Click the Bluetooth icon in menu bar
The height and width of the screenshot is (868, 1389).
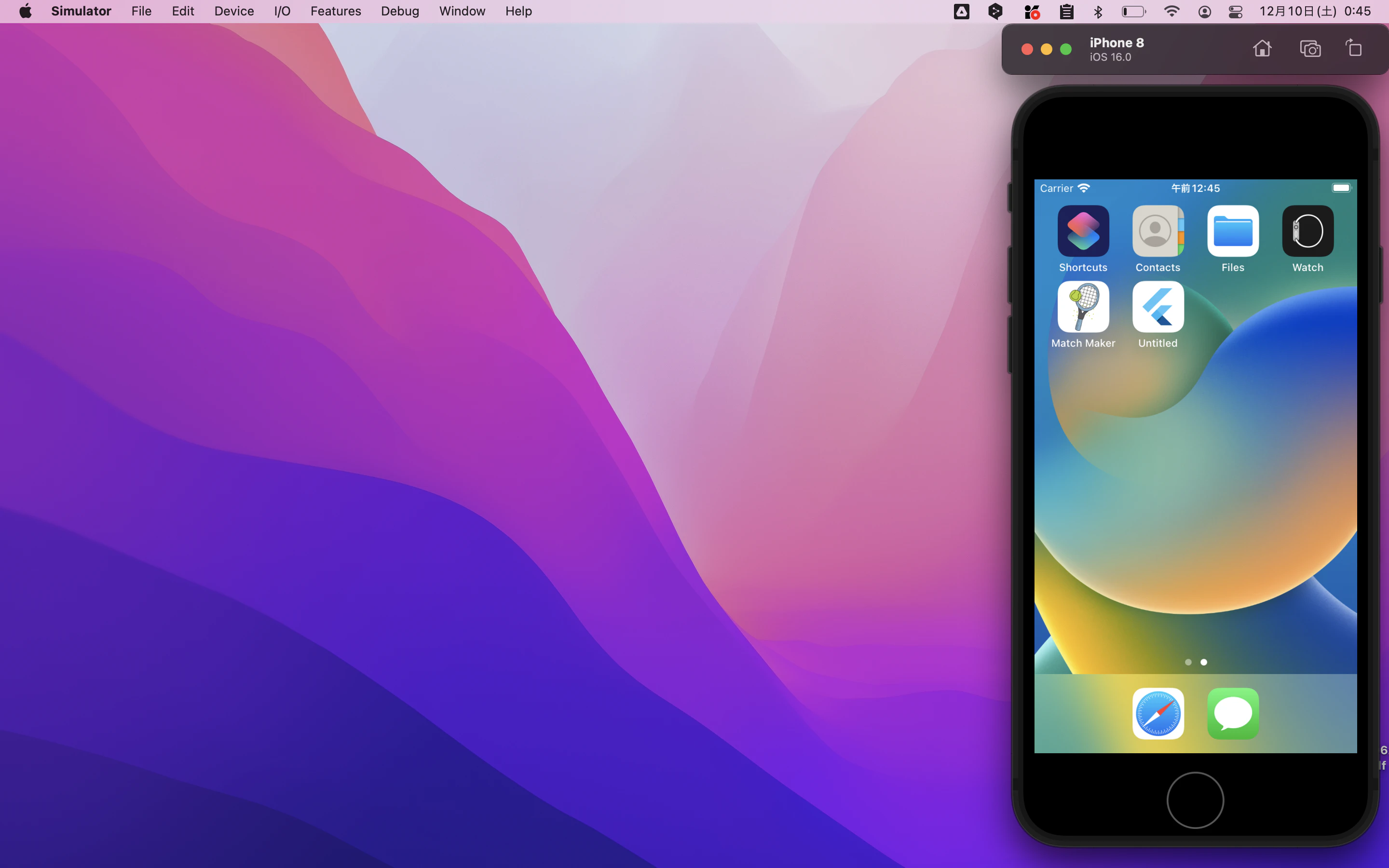(1098, 12)
